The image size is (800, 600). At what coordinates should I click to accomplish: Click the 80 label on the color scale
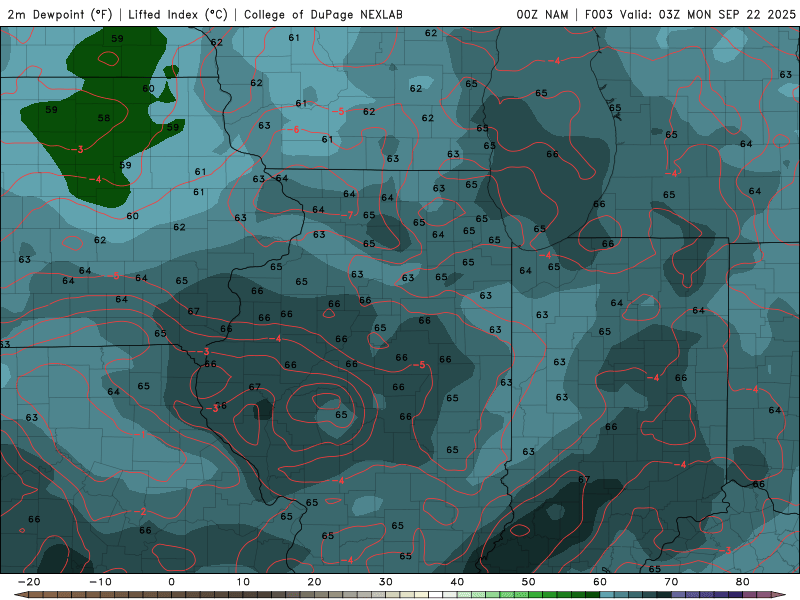(x=743, y=582)
